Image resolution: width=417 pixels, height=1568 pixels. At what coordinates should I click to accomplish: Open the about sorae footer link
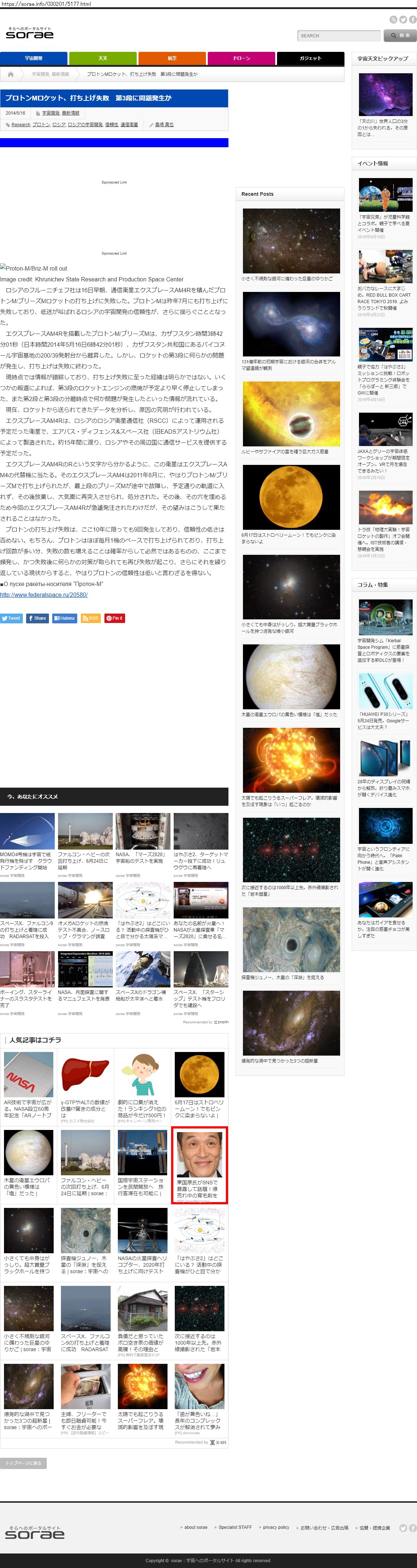pyautogui.click(x=195, y=1527)
